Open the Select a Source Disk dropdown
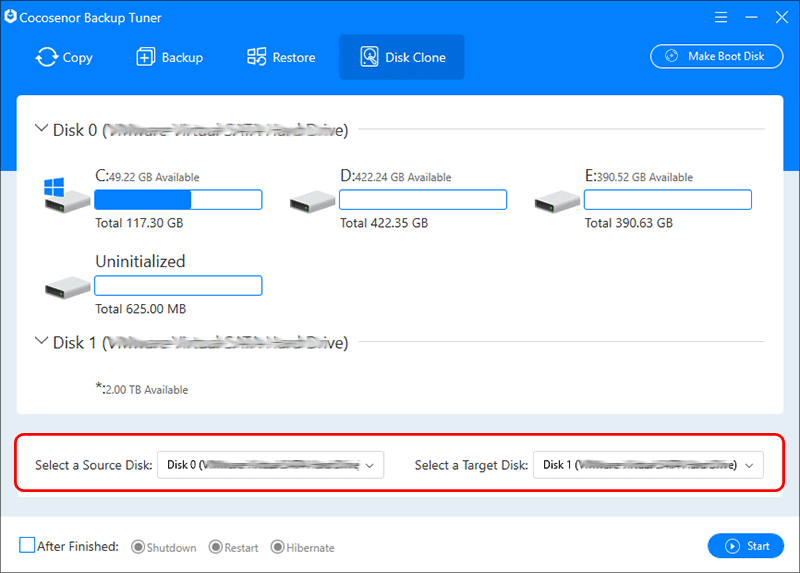 click(270, 465)
